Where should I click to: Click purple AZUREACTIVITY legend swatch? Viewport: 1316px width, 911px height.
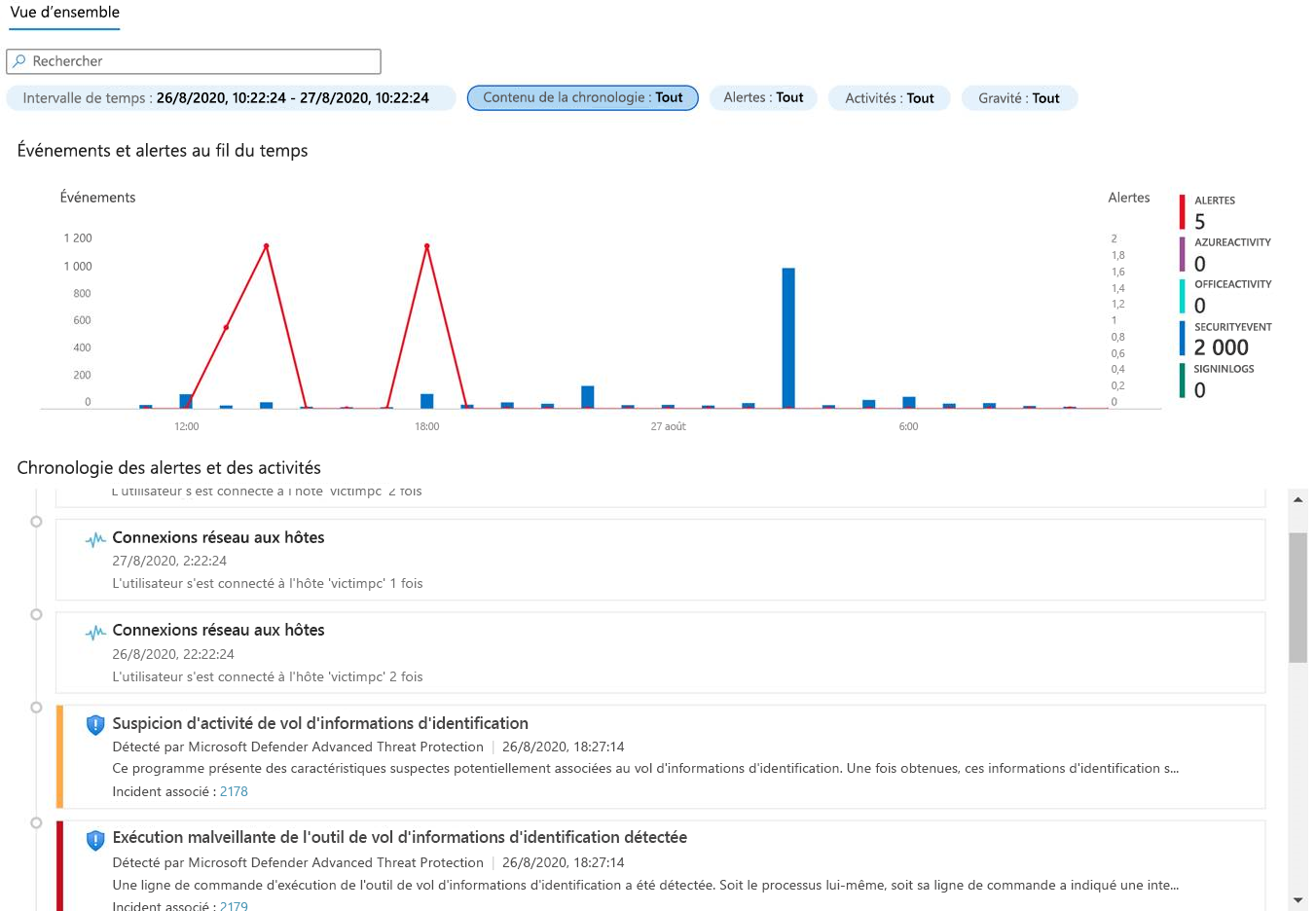tap(1183, 254)
